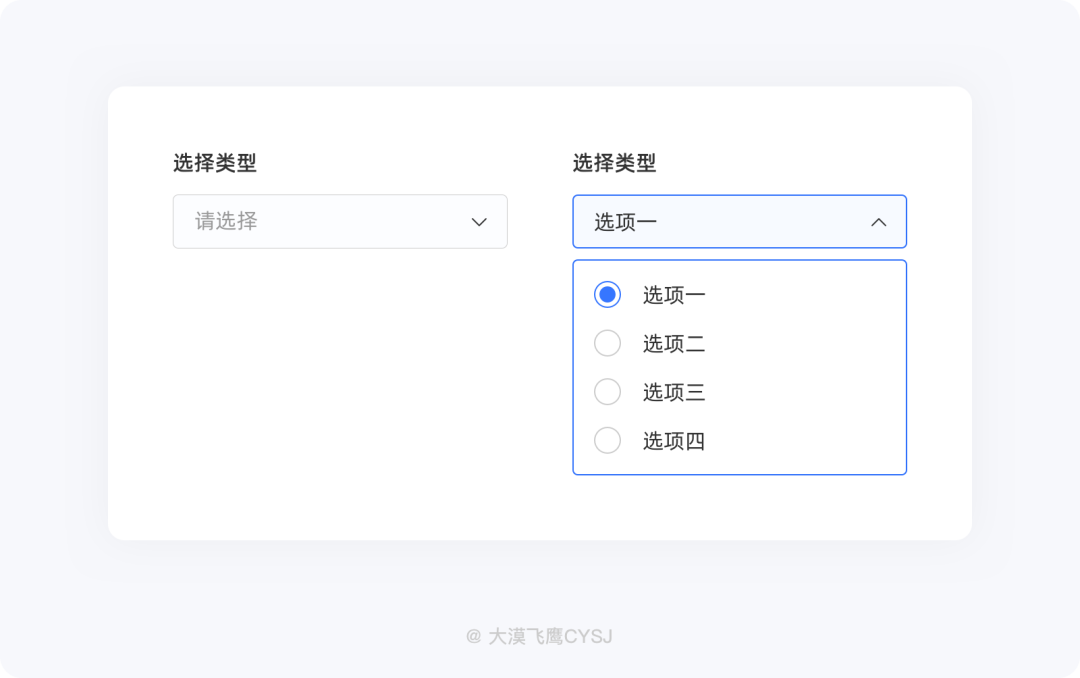
Task: Select the 选项三 radio button
Action: pyautogui.click(x=607, y=391)
